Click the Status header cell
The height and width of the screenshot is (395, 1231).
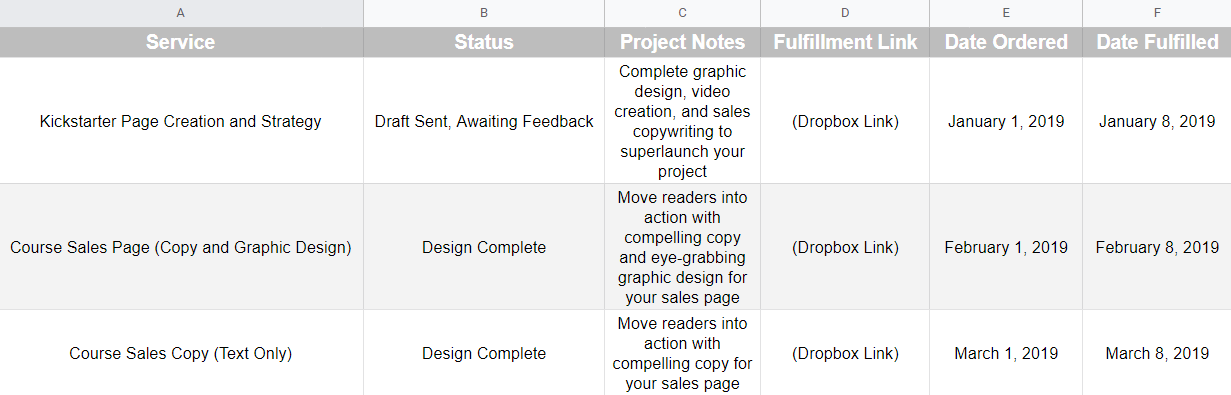click(484, 42)
